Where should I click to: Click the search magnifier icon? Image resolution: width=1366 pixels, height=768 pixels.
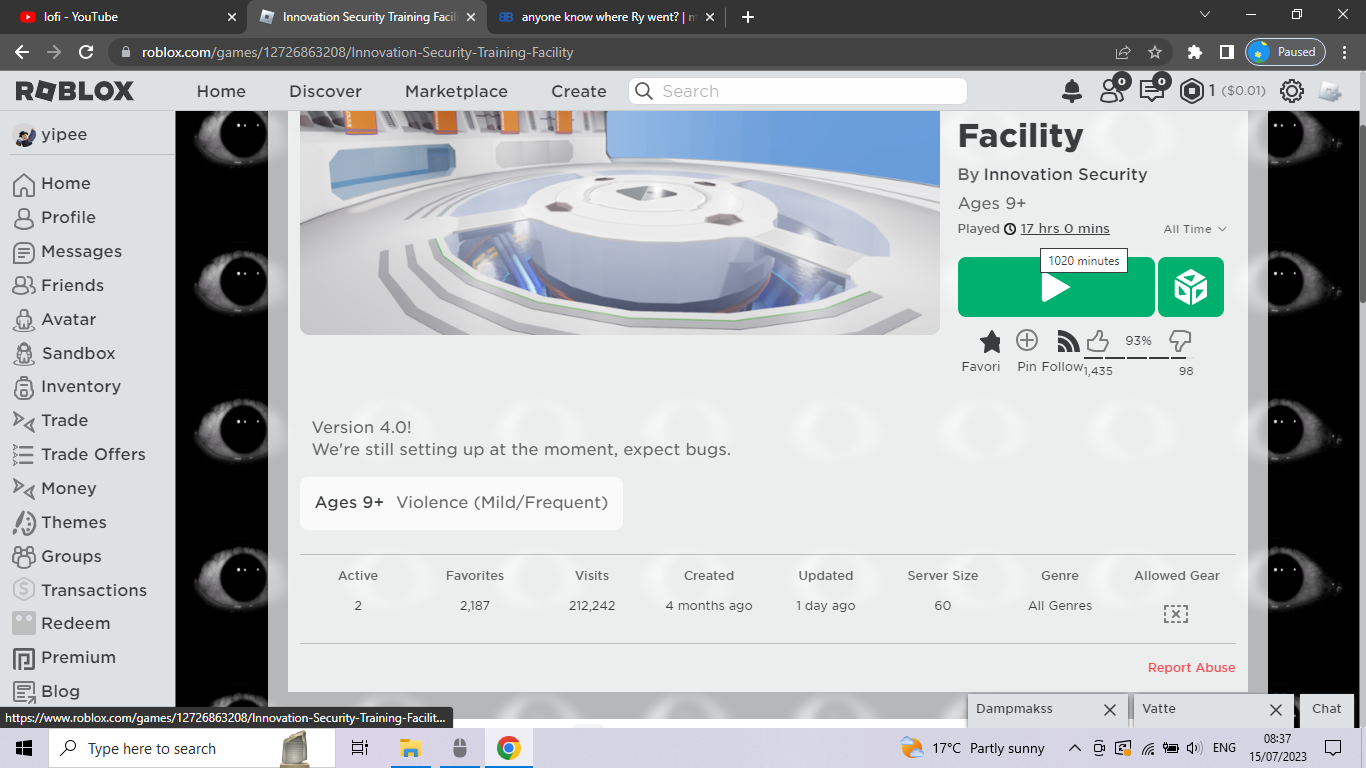pyautogui.click(x=644, y=91)
